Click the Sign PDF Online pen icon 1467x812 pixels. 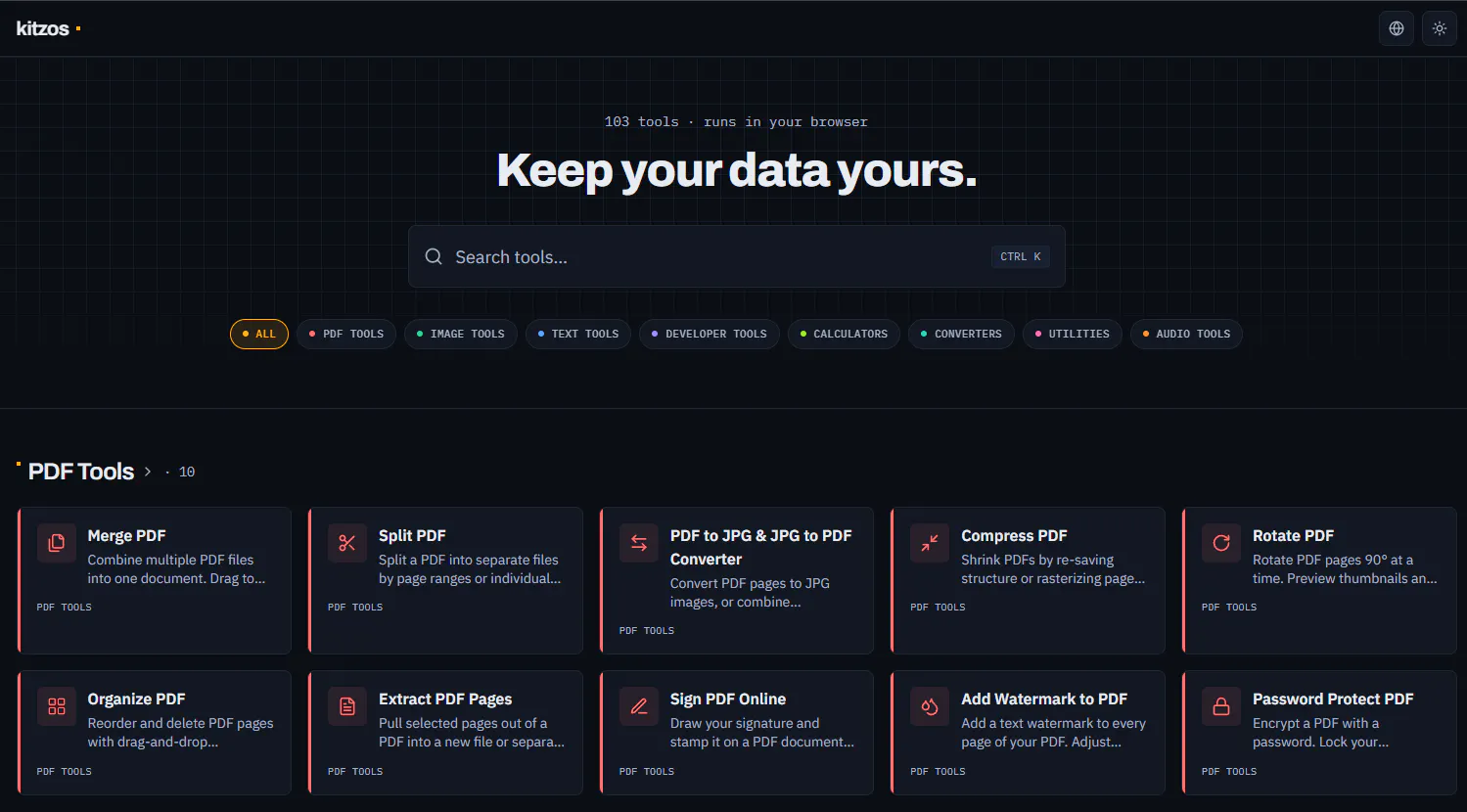point(639,706)
